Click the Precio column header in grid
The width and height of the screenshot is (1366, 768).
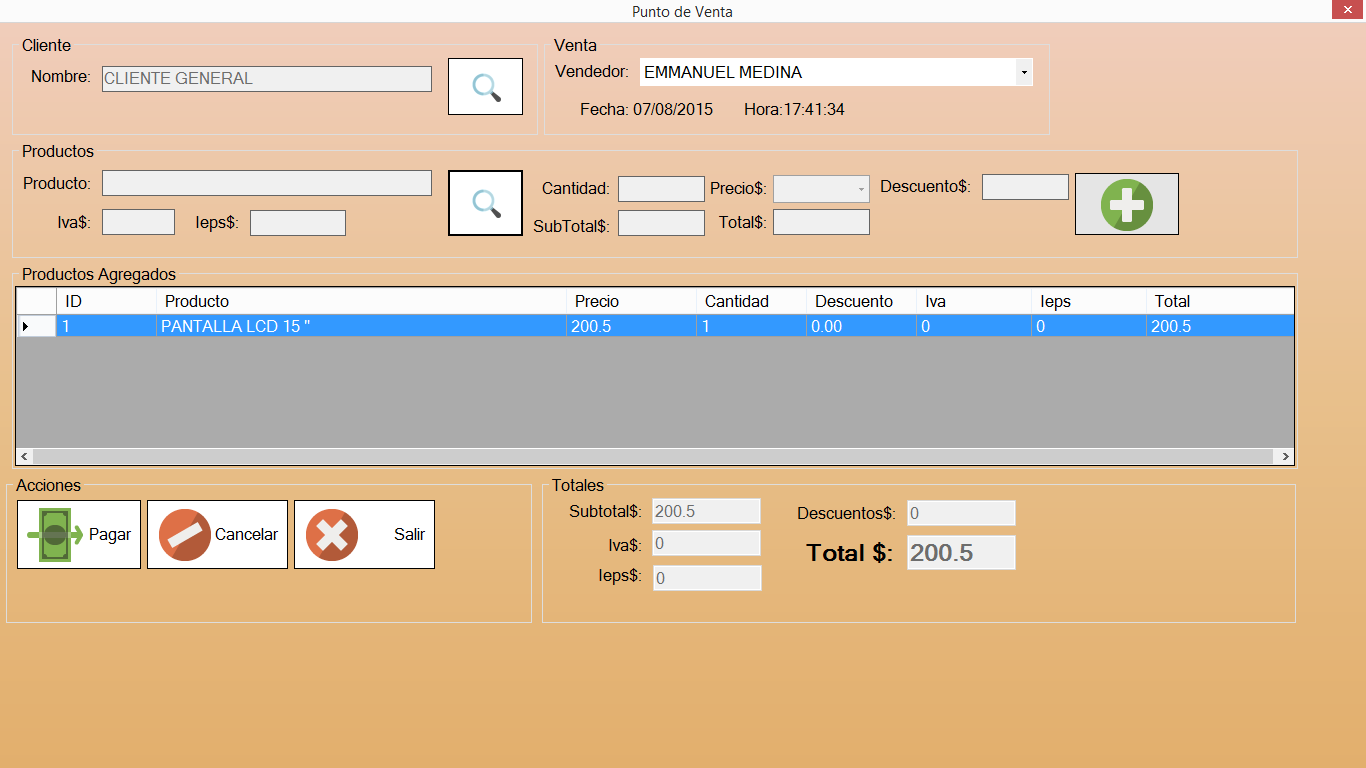click(x=630, y=301)
